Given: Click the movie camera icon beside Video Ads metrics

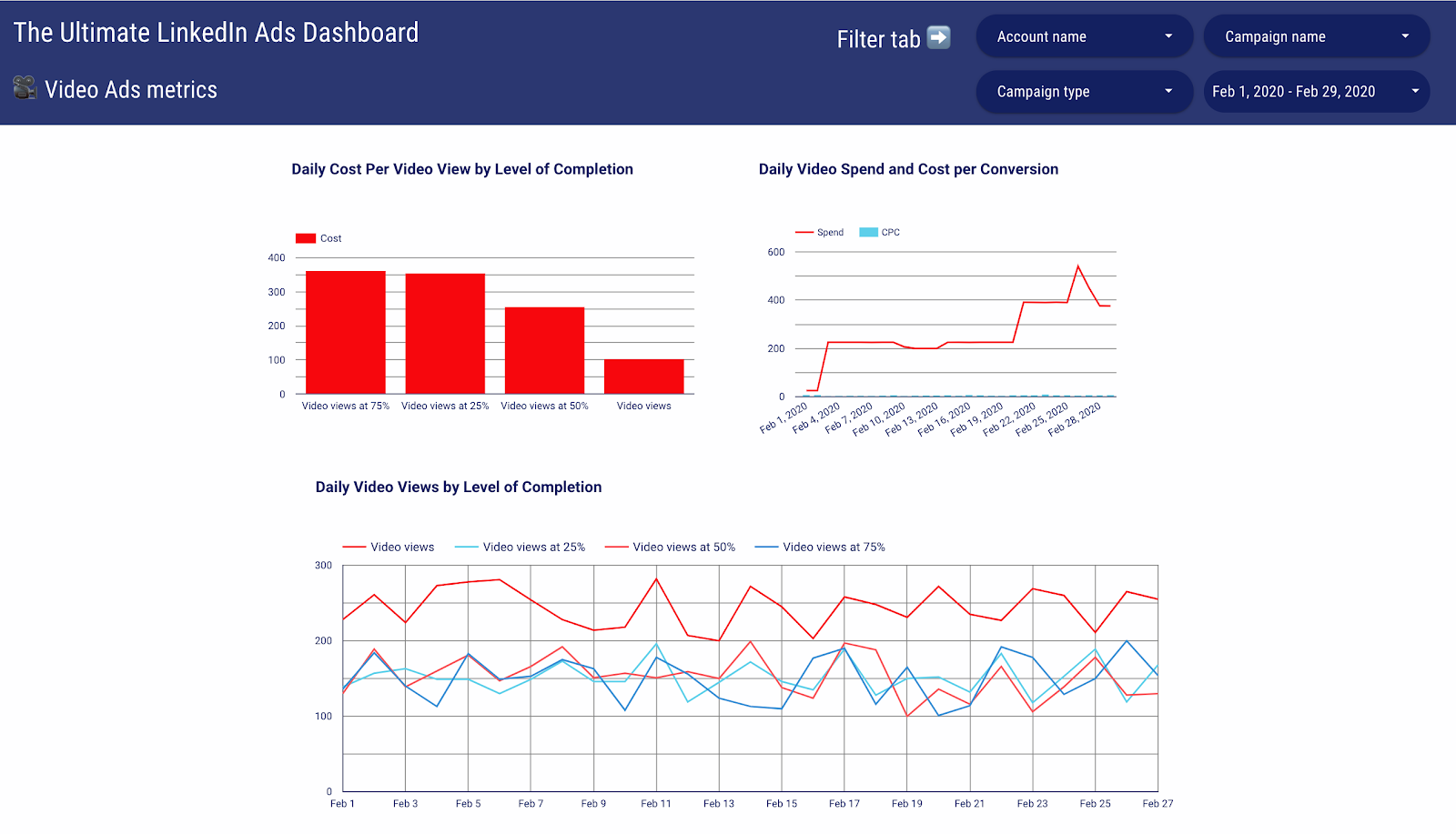Looking at the screenshot, I should (x=25, y=88).
